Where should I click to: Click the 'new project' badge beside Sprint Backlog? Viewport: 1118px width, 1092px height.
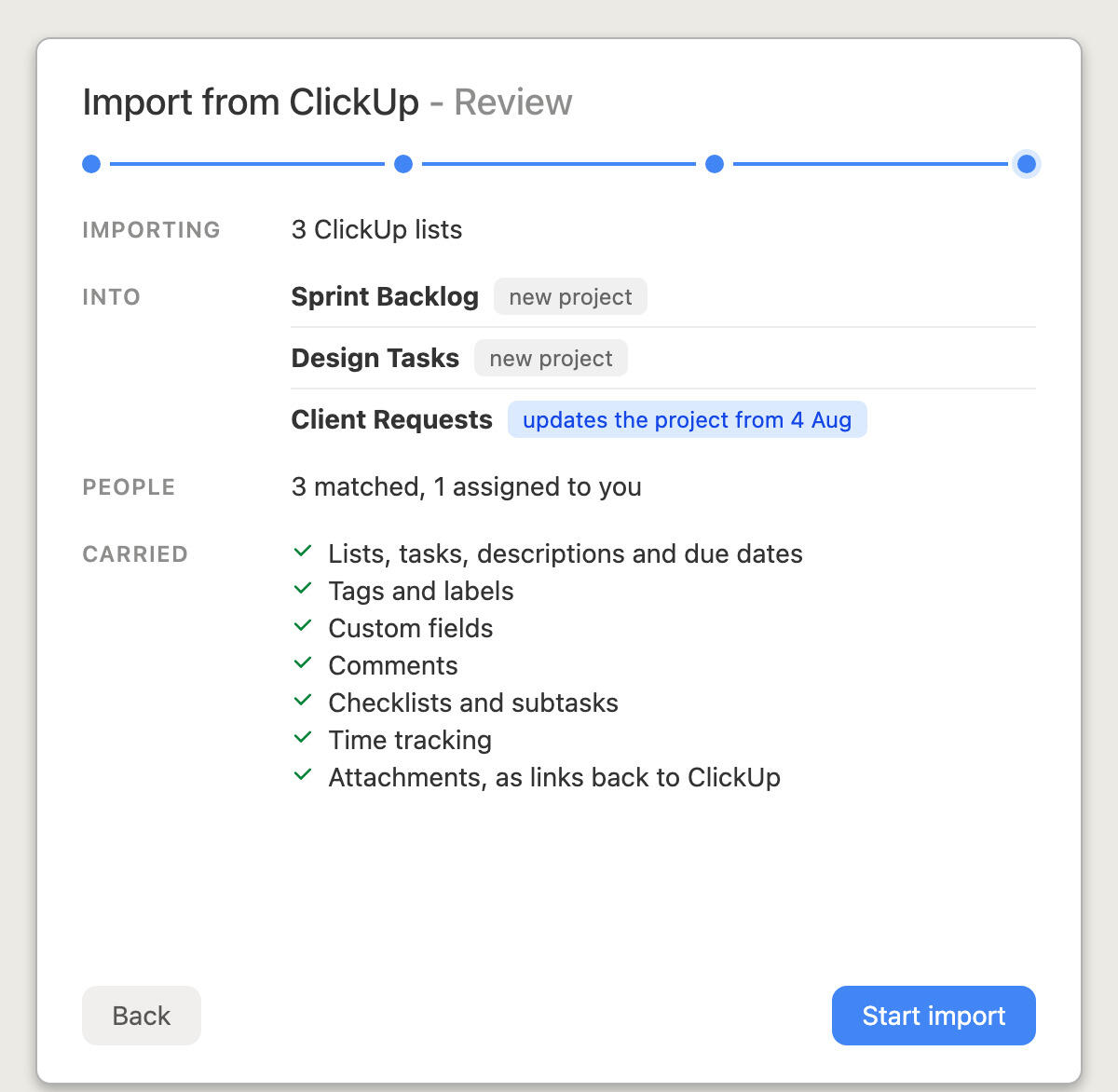click(570, 296)
